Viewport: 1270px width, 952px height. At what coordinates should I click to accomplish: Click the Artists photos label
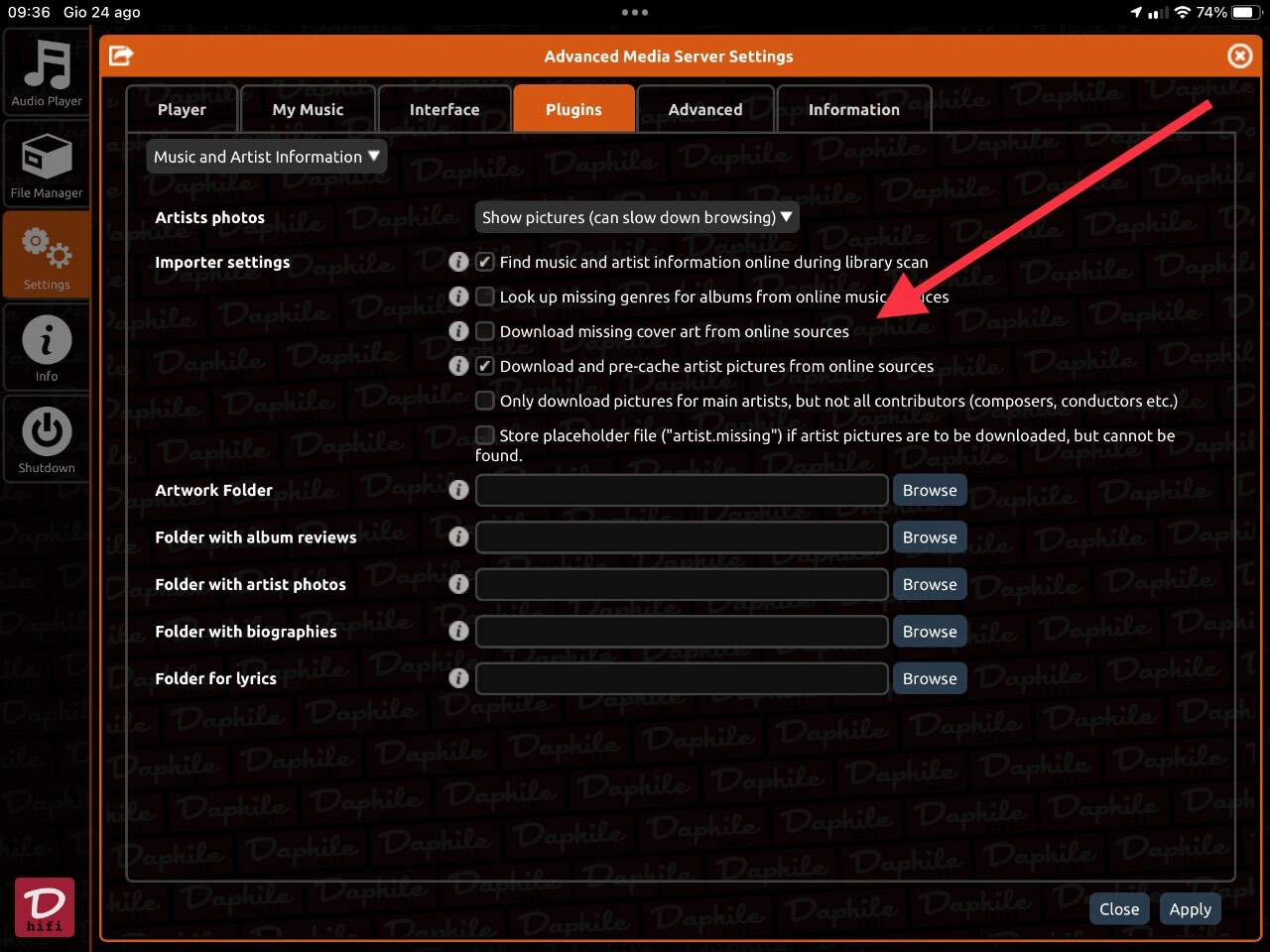(209, 217)
